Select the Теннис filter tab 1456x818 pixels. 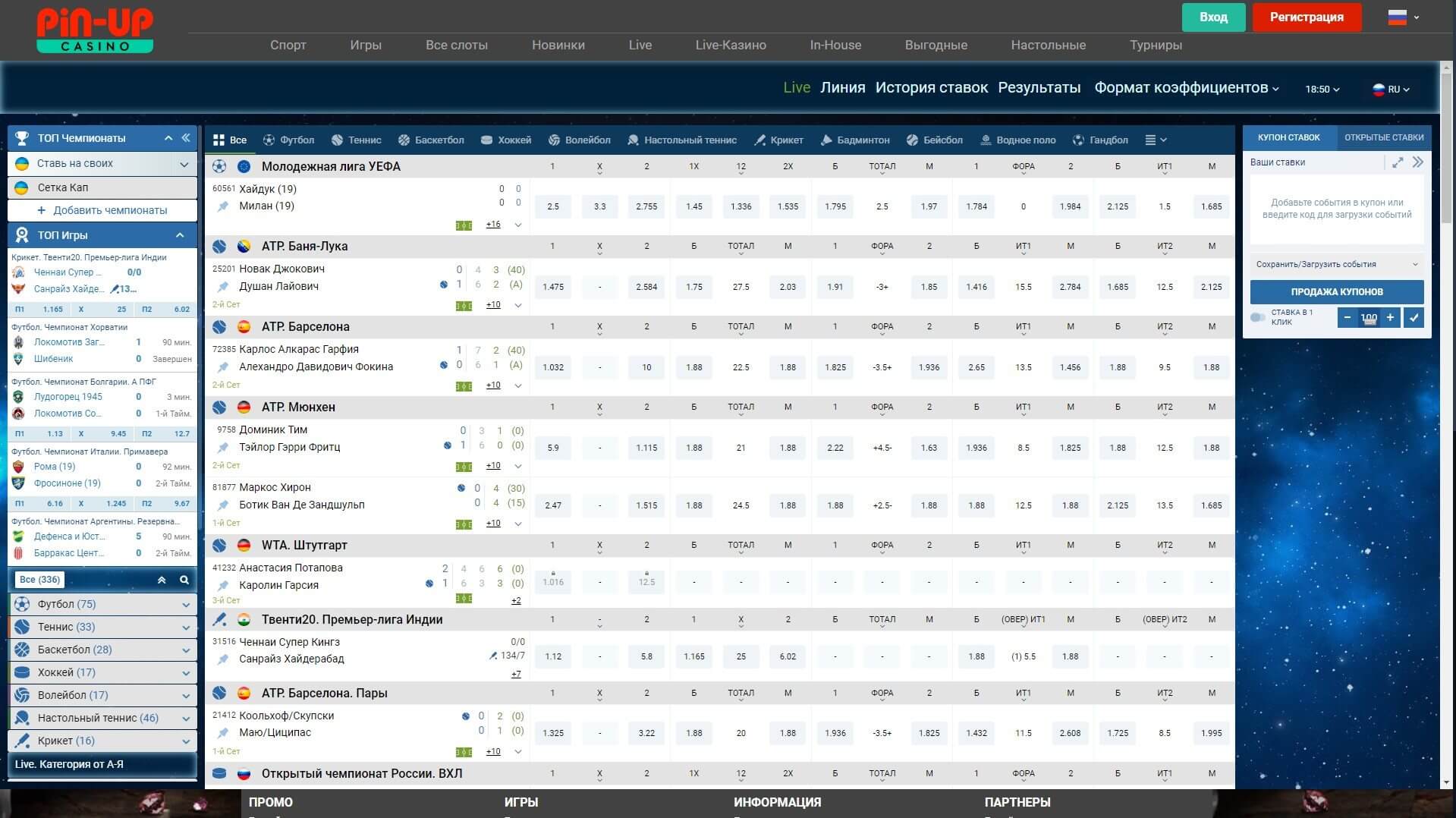[x=356, y=140]
